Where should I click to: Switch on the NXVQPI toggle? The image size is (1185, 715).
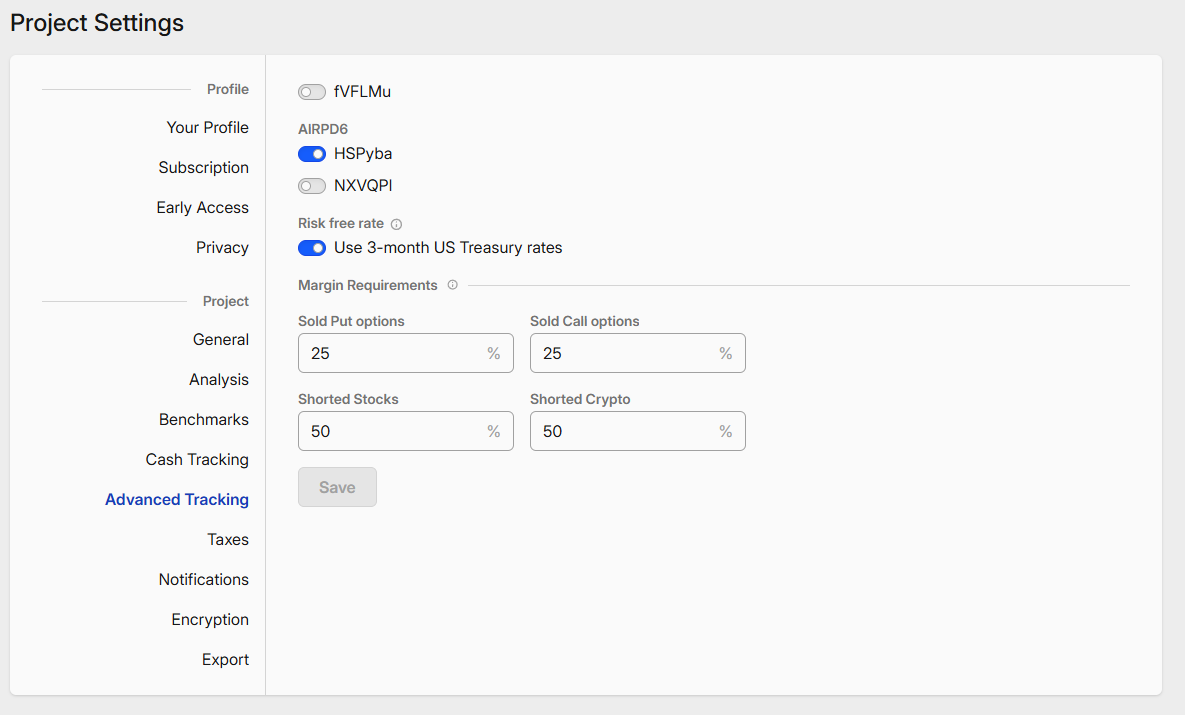[x=312, y=186]
